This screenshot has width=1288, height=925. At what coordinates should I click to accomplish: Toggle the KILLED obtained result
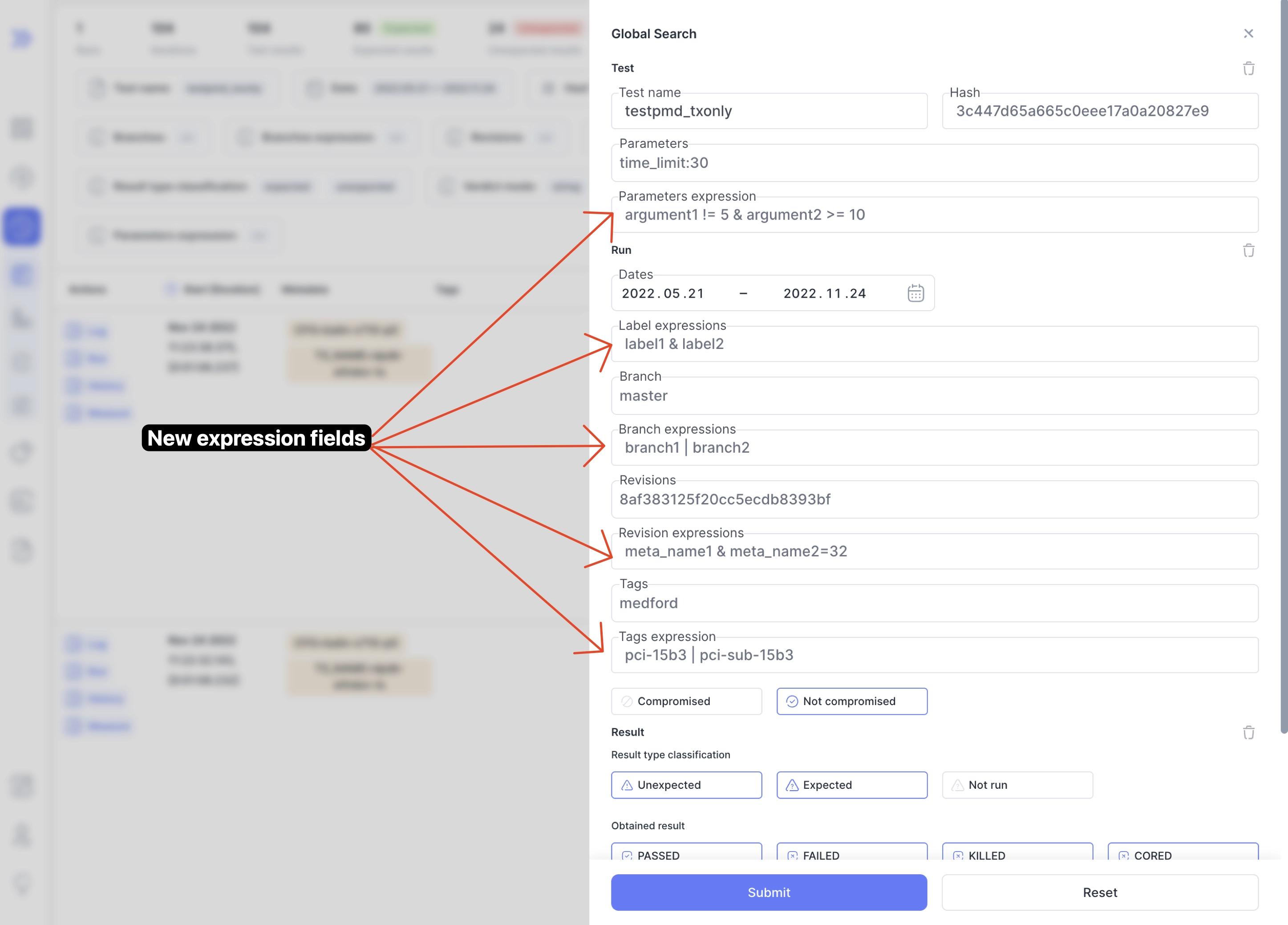point(1017,853)
